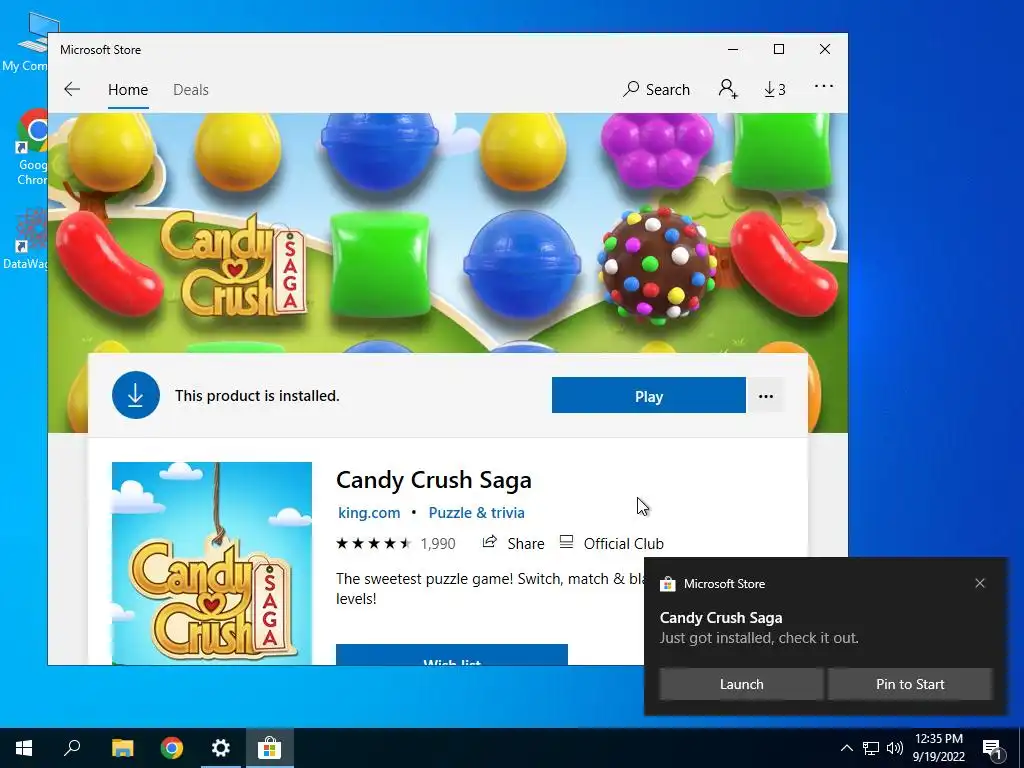Open the Windows Start menu
Image resolution: width=1024 pixels, height=768 pixels.
click(24, 748)
